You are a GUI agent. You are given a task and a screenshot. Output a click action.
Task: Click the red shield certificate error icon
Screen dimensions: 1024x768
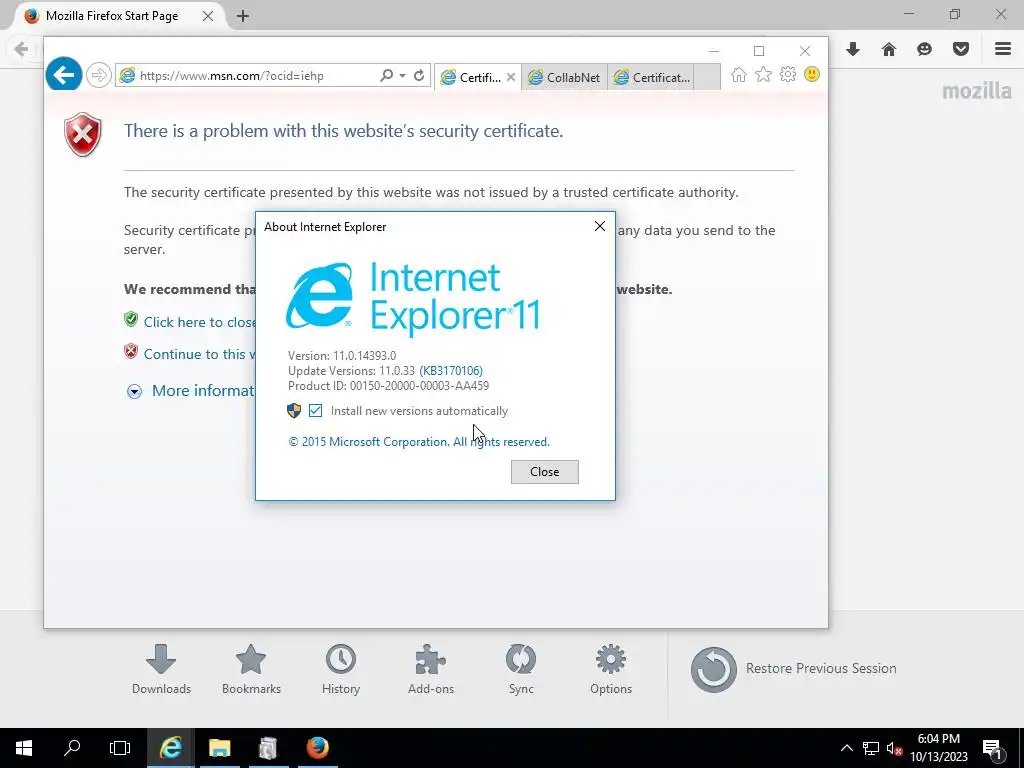(x=83, y=135)
